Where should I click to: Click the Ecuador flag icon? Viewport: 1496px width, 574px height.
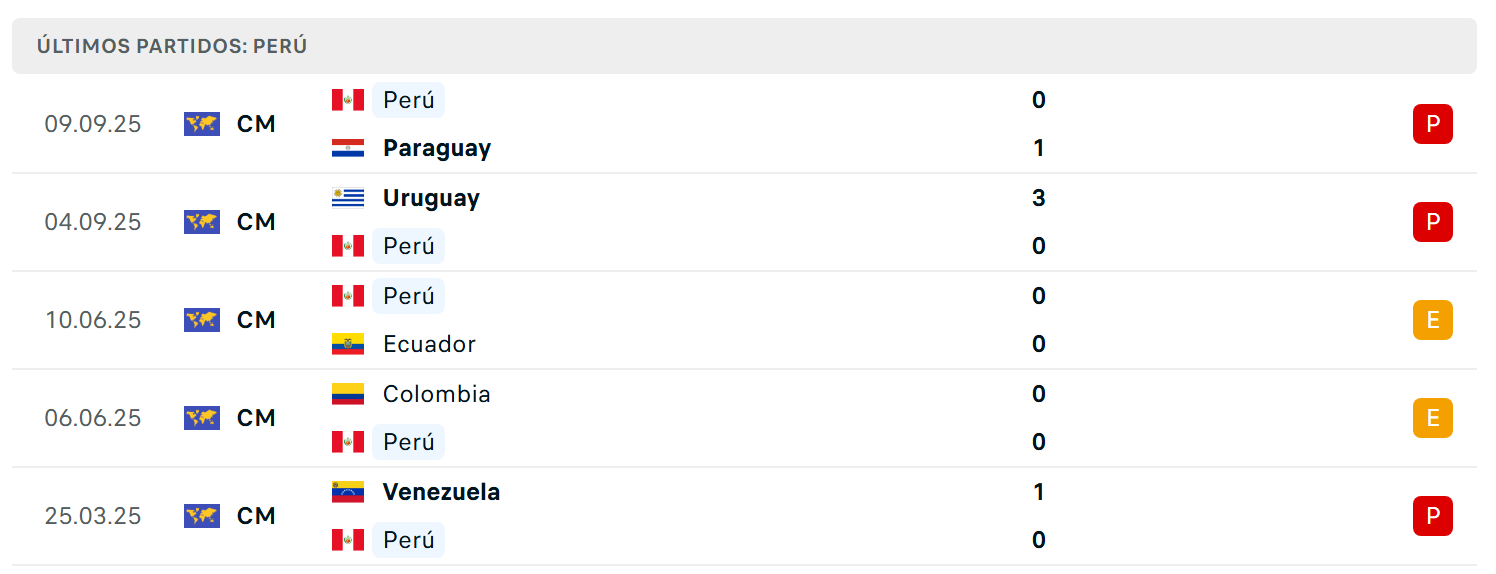click(x=348, y=344)
